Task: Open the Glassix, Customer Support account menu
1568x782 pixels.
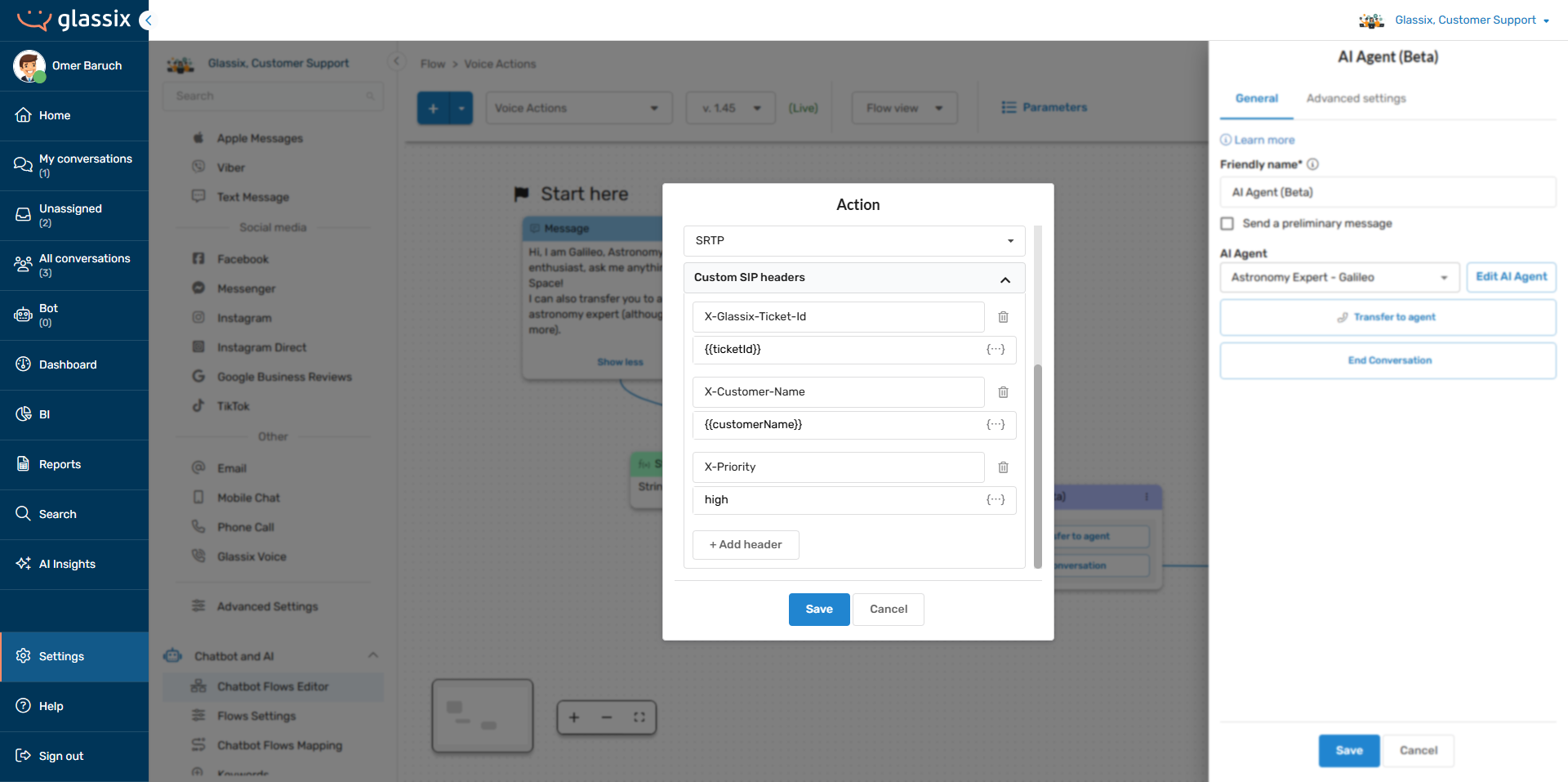Action: (1454, 20)
